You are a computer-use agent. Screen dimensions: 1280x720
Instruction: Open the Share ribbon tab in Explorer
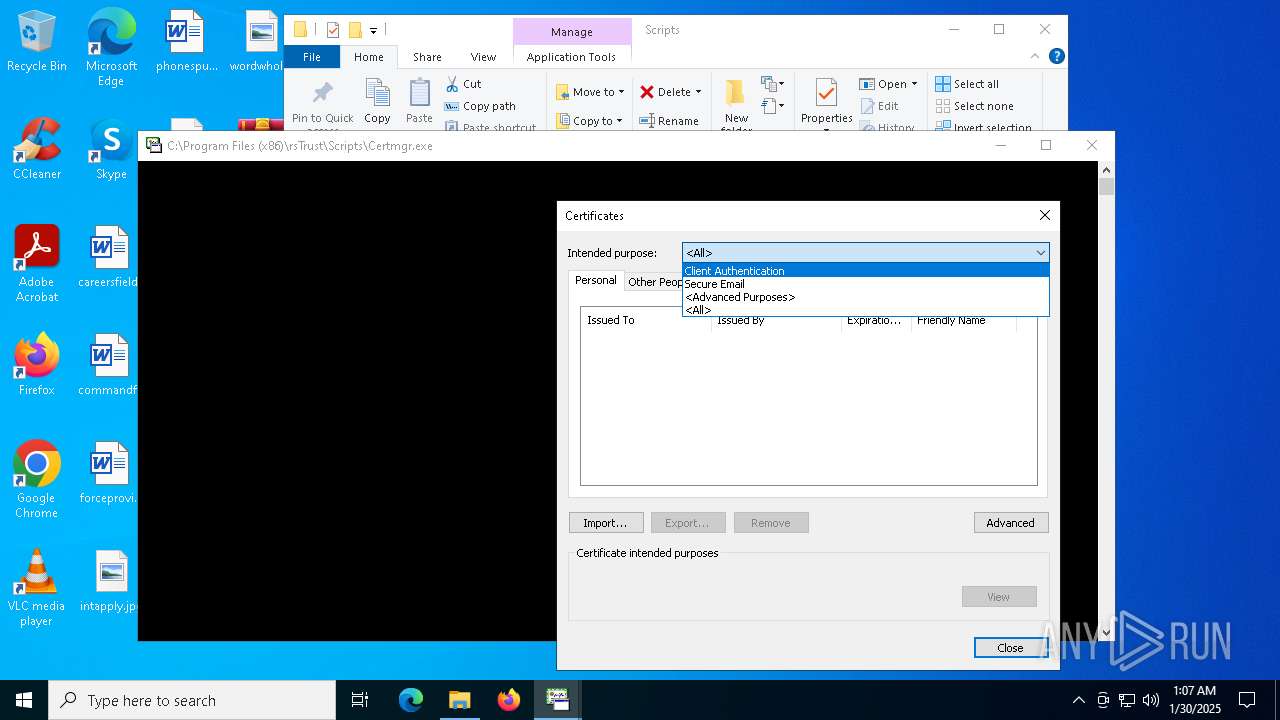(x=427, y=57)
